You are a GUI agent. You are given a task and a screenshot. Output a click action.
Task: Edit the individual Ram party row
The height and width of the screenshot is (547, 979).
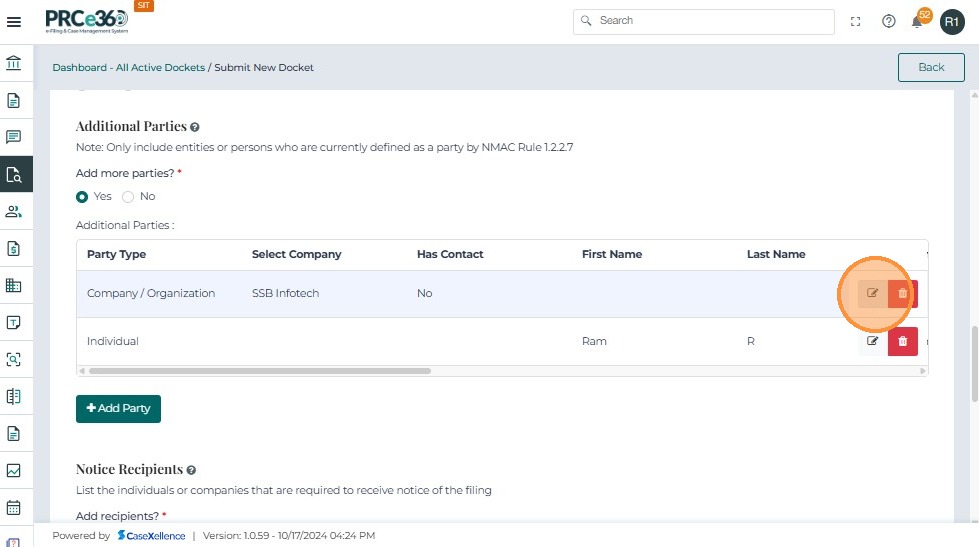[872, 341]
